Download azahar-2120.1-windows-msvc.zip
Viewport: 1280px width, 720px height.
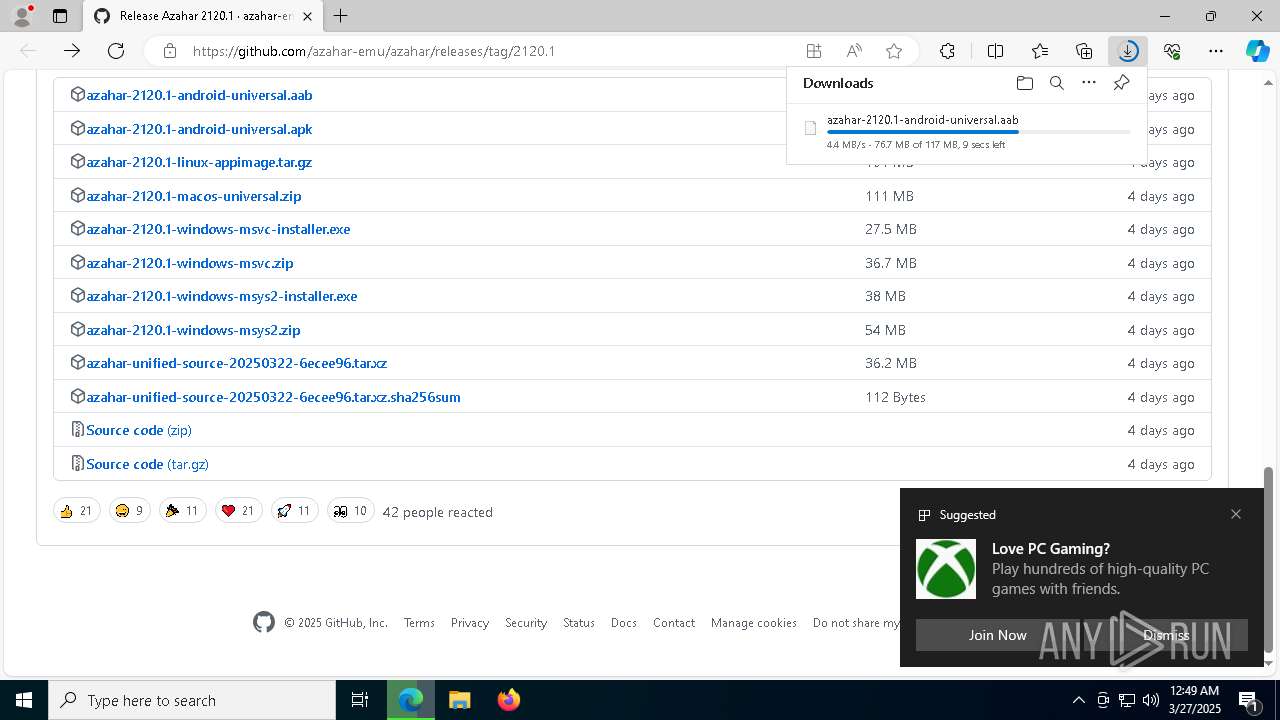(x=190, y=263)
